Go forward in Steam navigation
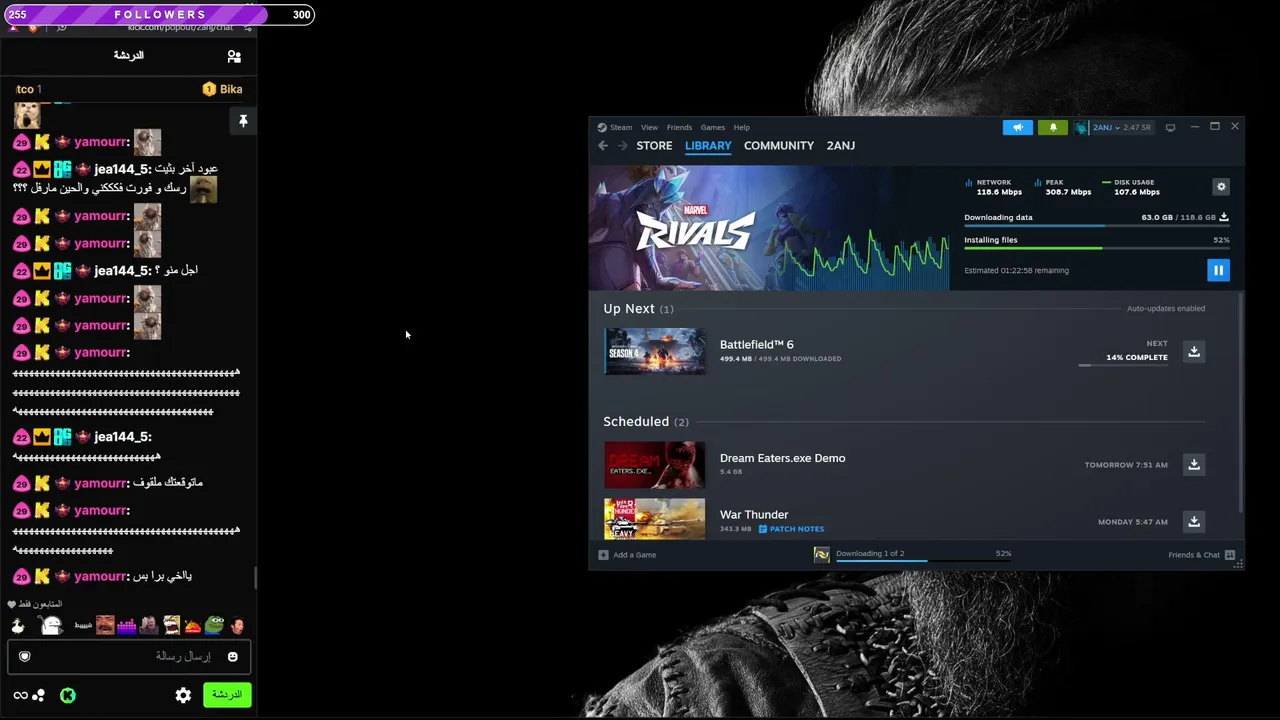 [622, 146]
